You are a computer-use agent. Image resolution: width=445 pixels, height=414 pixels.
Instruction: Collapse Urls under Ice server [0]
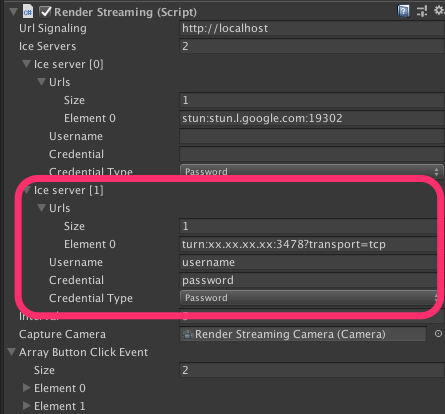pos(41,82)
